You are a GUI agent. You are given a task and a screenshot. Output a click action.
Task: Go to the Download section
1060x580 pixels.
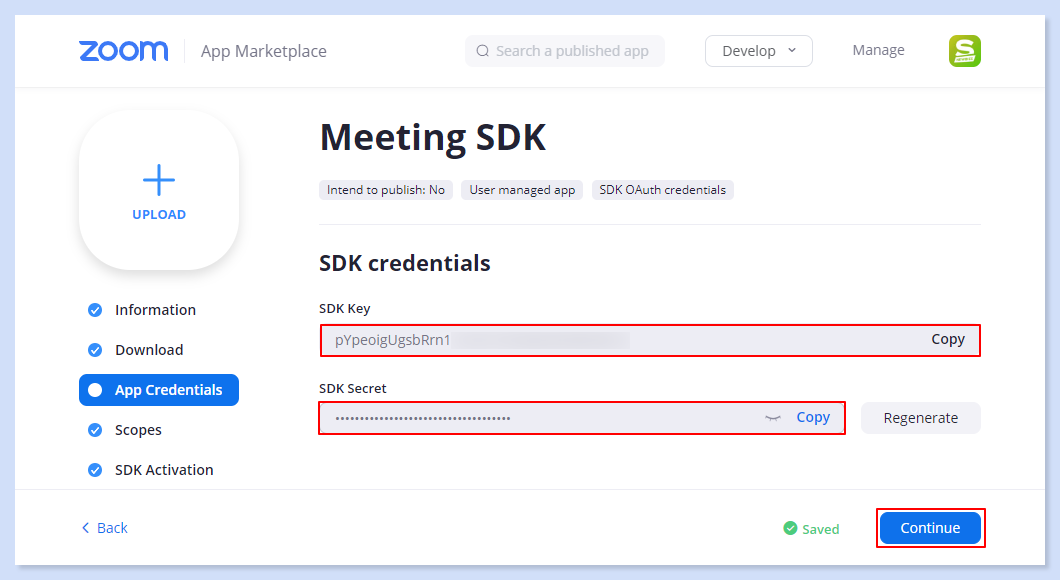pos(149,349)
